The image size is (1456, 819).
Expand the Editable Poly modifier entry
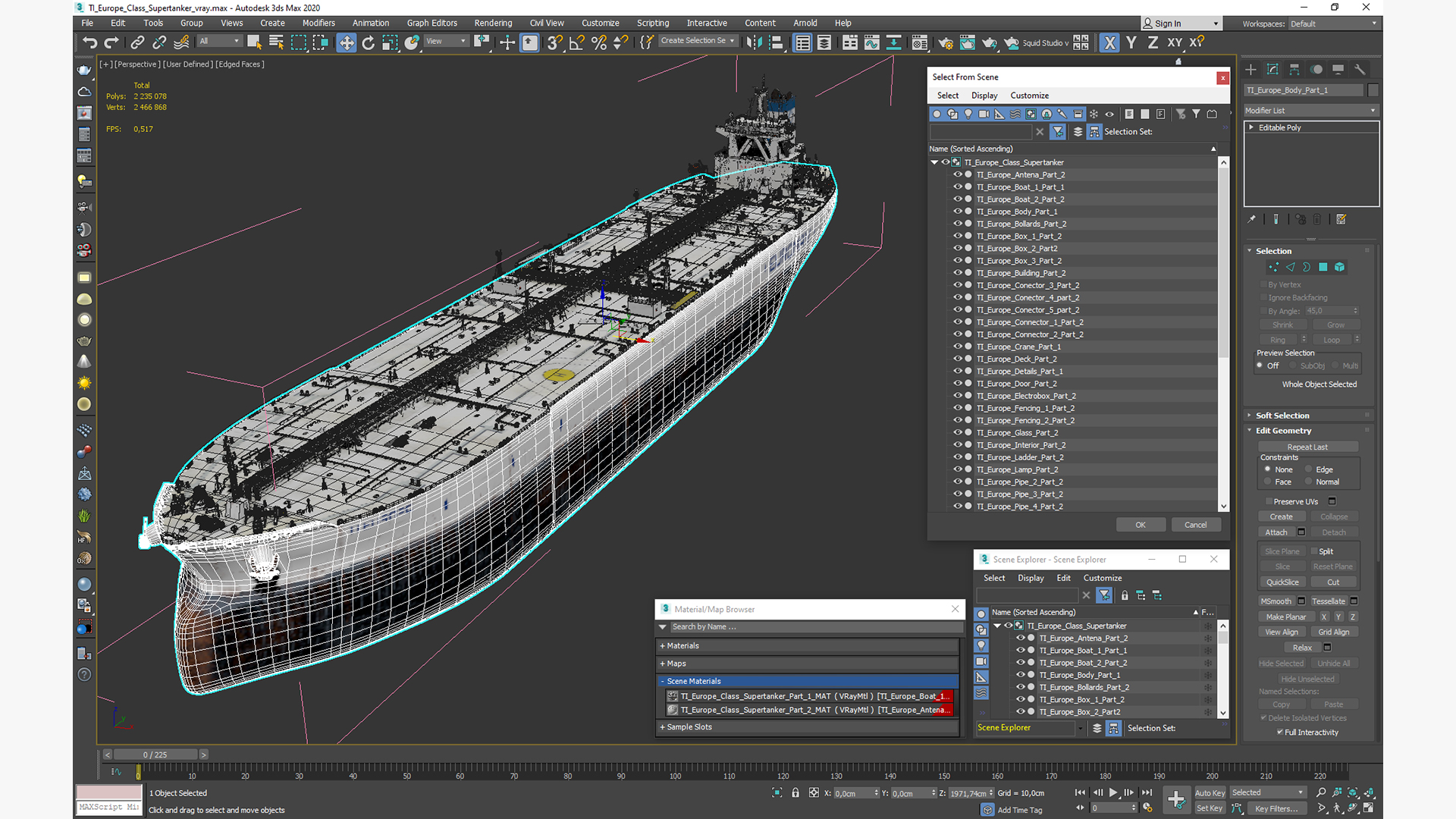point(1251,127)
